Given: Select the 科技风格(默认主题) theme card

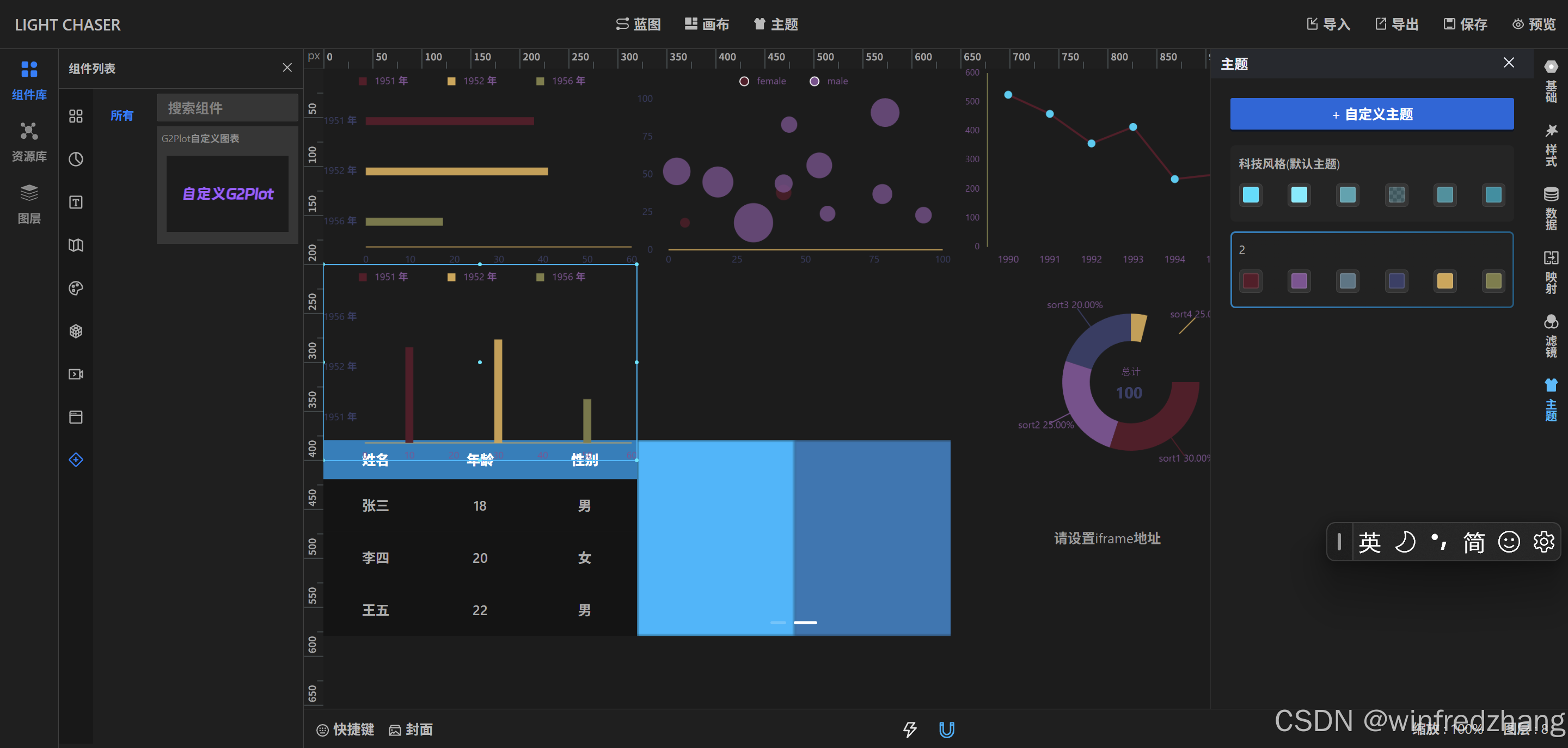Looking at the screenshot, I should (1372, 183).
